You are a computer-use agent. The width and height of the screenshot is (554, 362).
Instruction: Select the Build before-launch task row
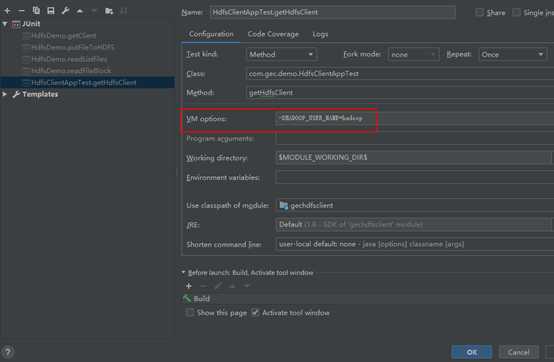pos(367,299)
